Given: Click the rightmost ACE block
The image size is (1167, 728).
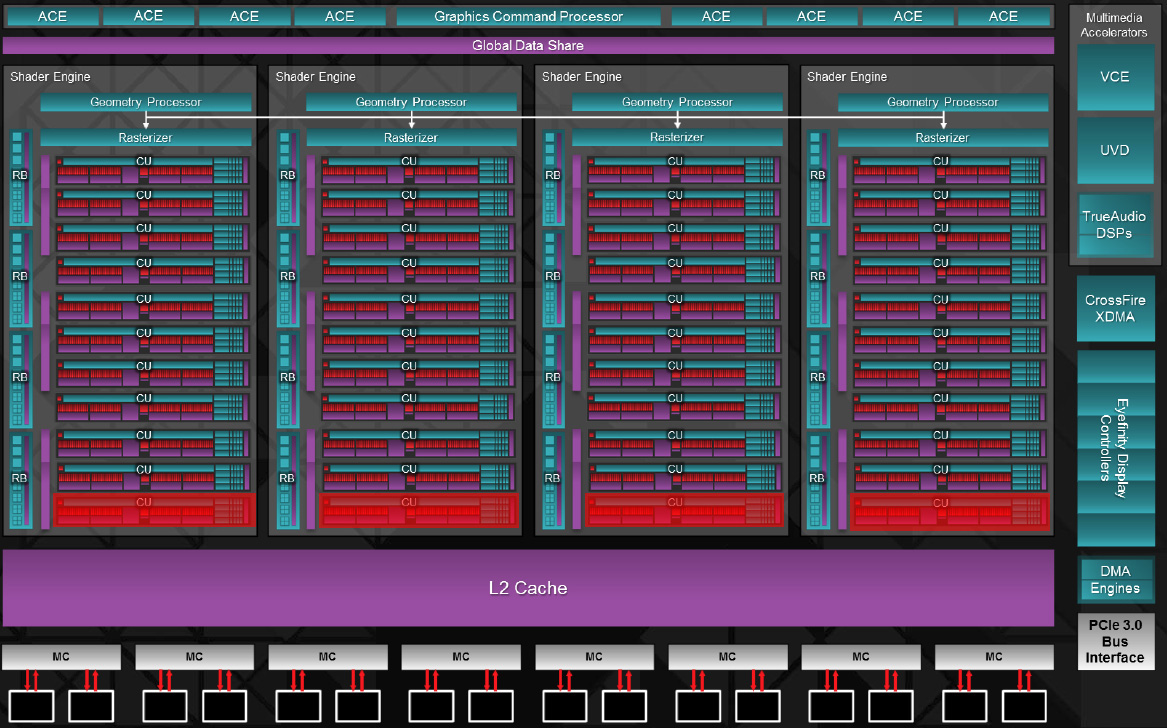Looking at the screenshot, I should coord(1003,16).
